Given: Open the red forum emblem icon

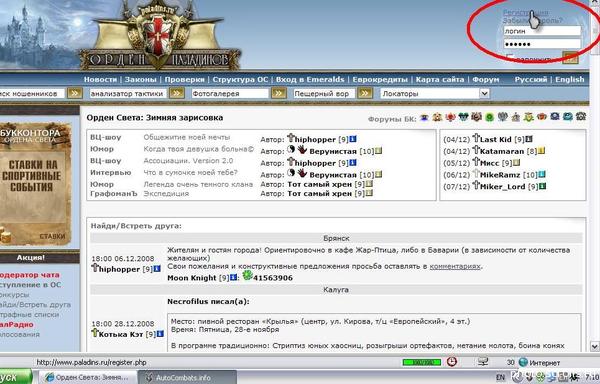Looking at the screenshot, I should (450, 117).
